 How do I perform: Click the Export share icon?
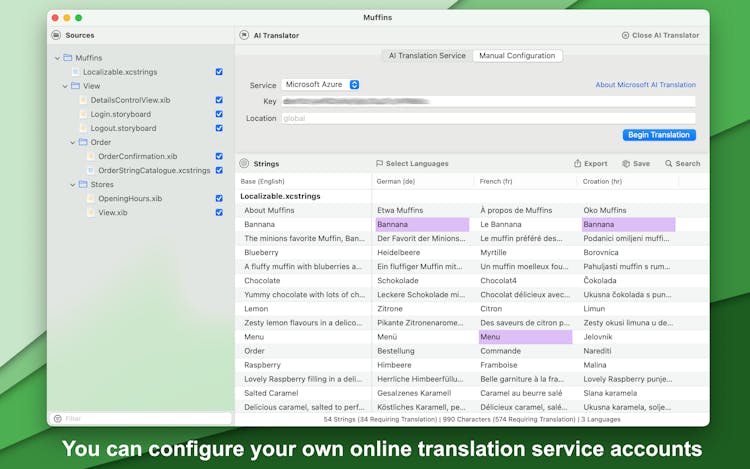coord(577,163)
